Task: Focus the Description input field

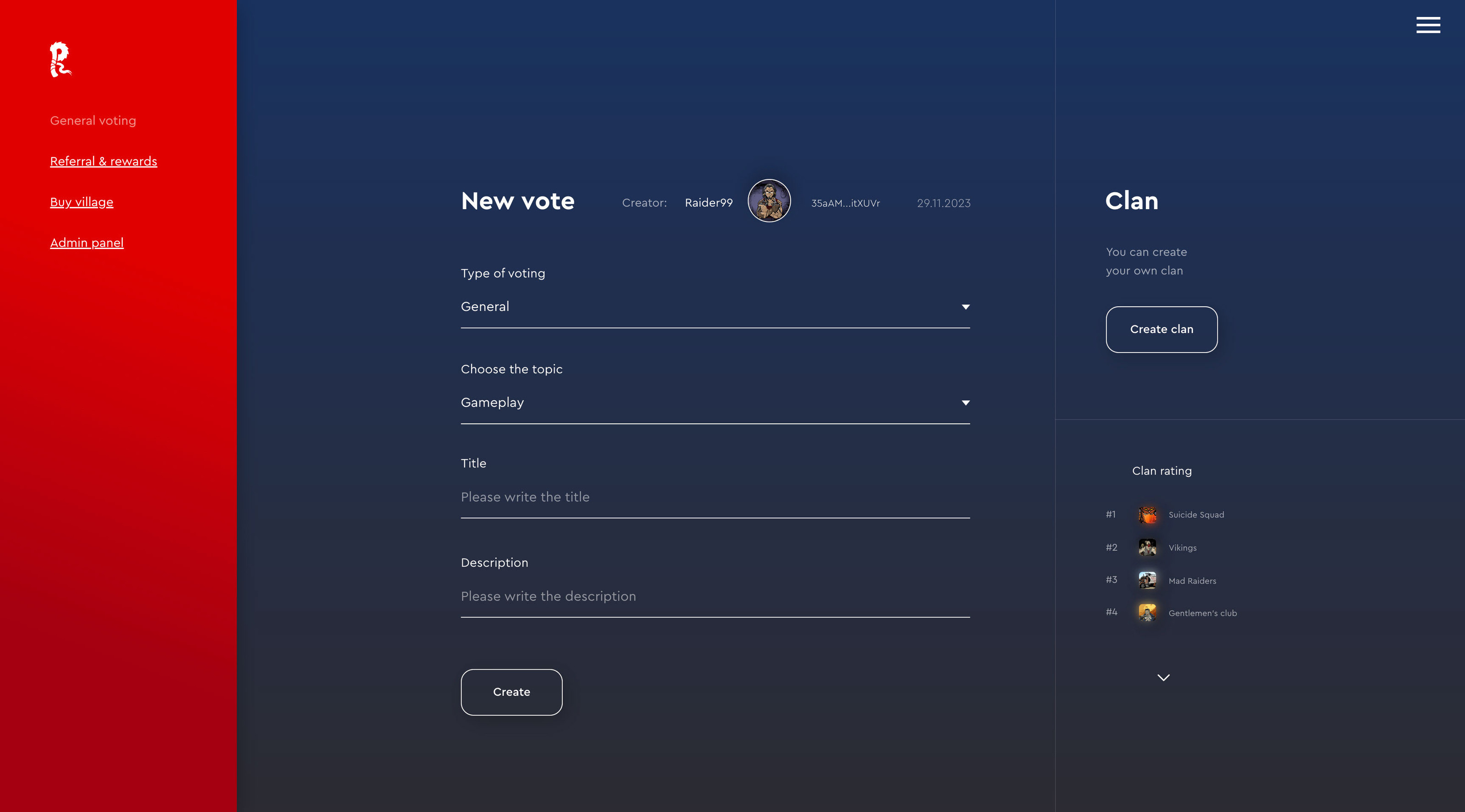Action: [715, 596]
